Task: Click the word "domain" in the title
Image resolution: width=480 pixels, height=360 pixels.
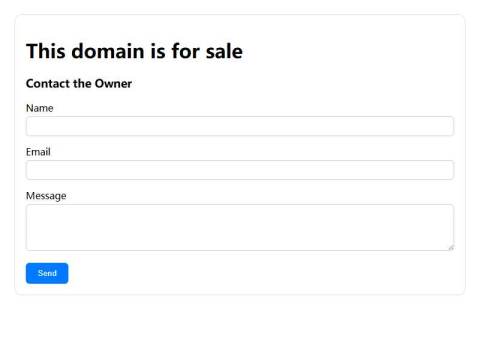Action: click(x=108, y=51)
